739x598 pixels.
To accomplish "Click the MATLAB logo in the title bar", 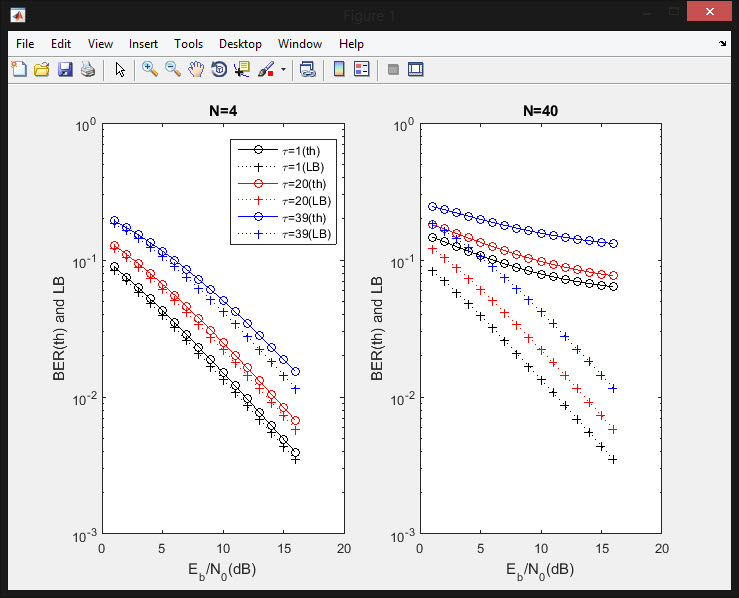I will coord(18,15).
